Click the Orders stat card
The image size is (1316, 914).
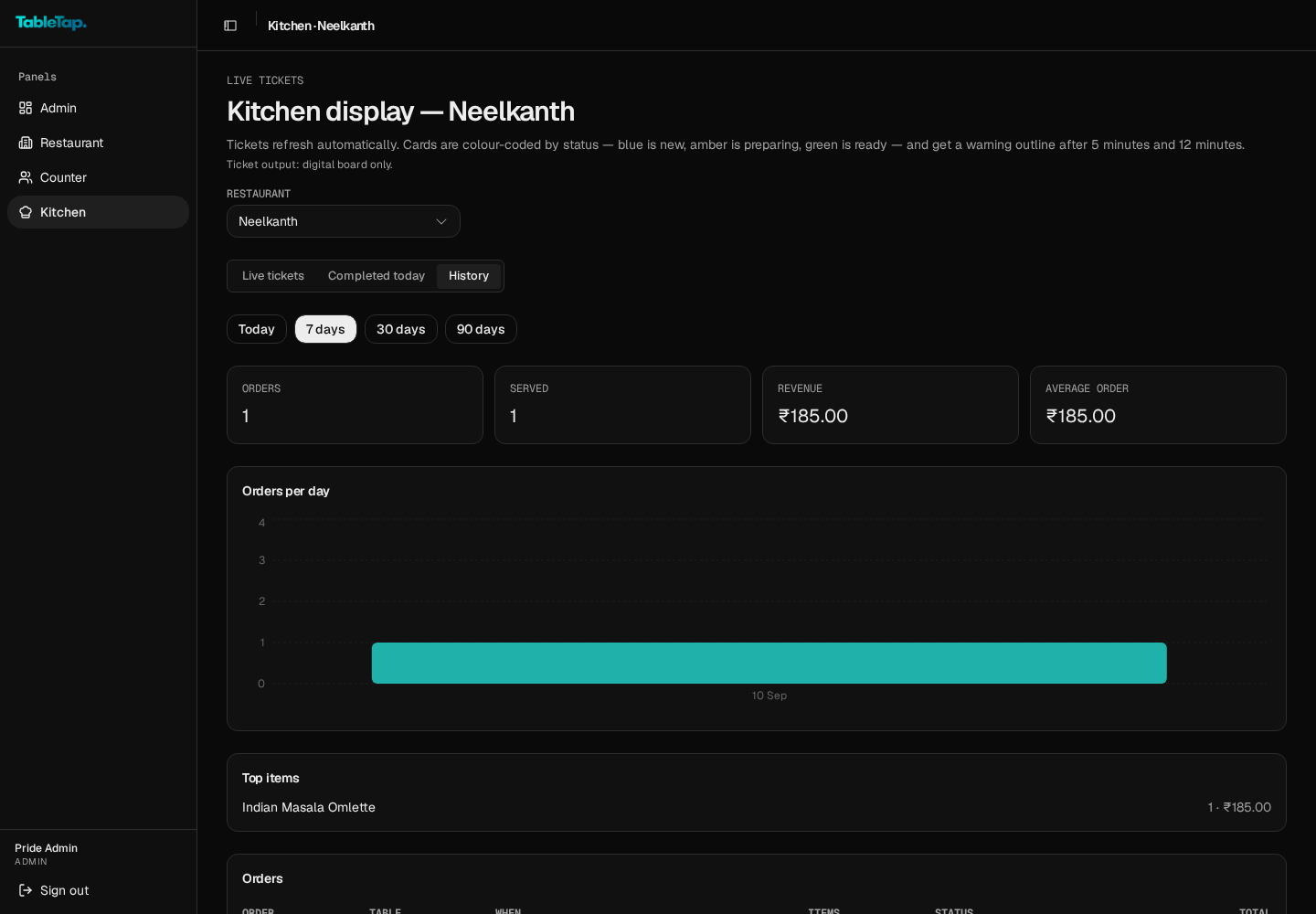pos(355,405)
